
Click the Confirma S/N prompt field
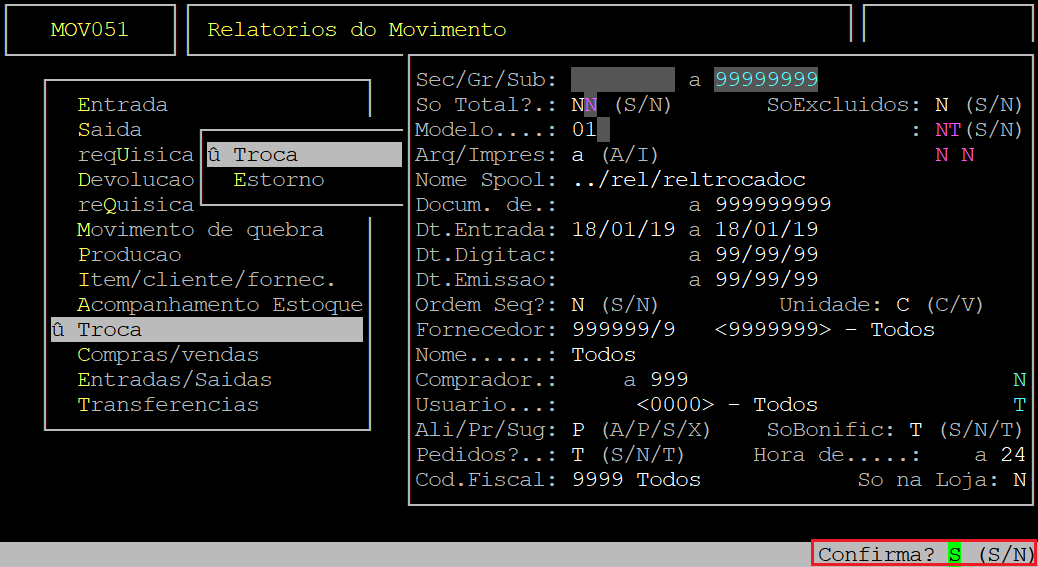tap(954, 554)
